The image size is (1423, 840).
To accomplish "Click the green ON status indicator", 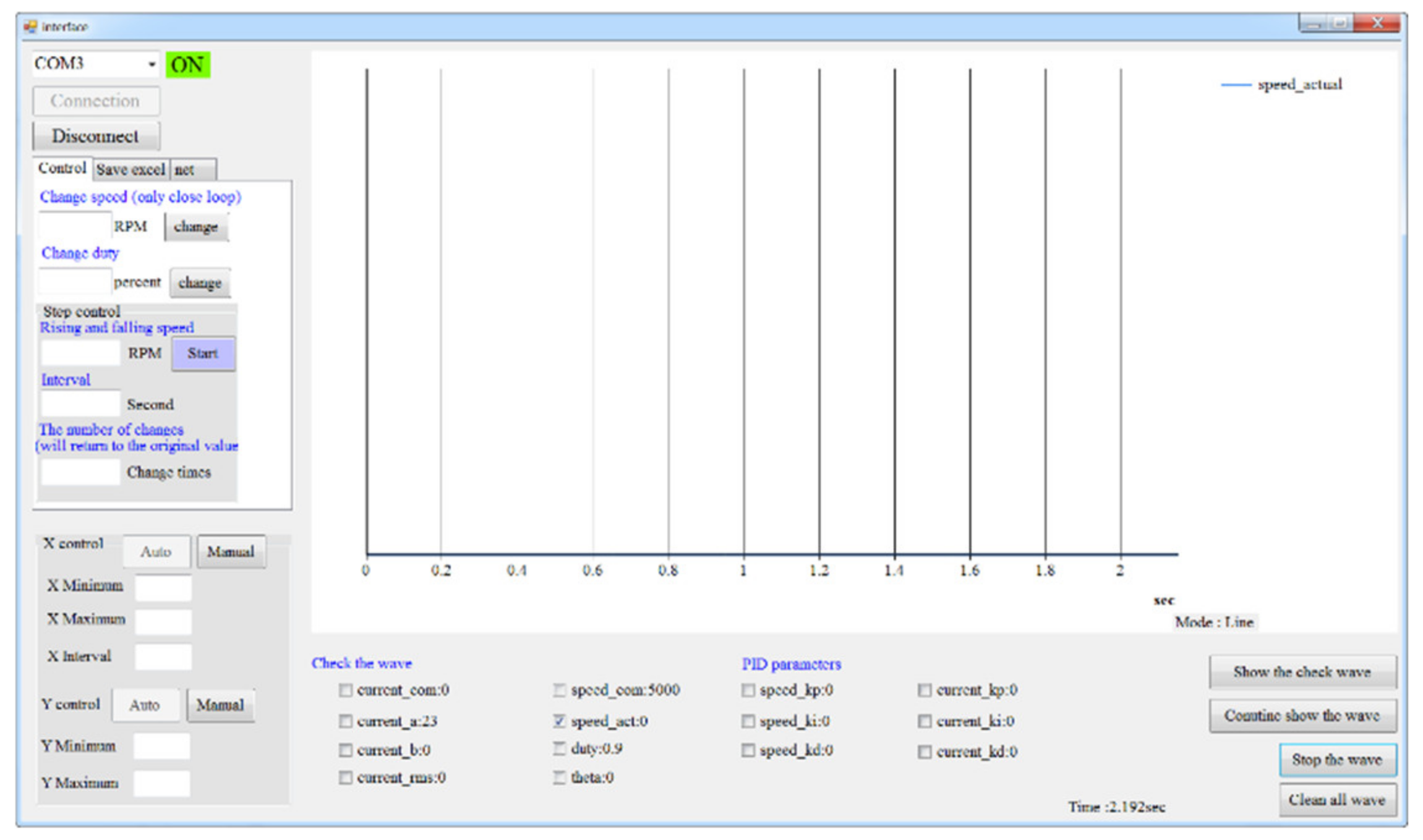I will [187, 65].
